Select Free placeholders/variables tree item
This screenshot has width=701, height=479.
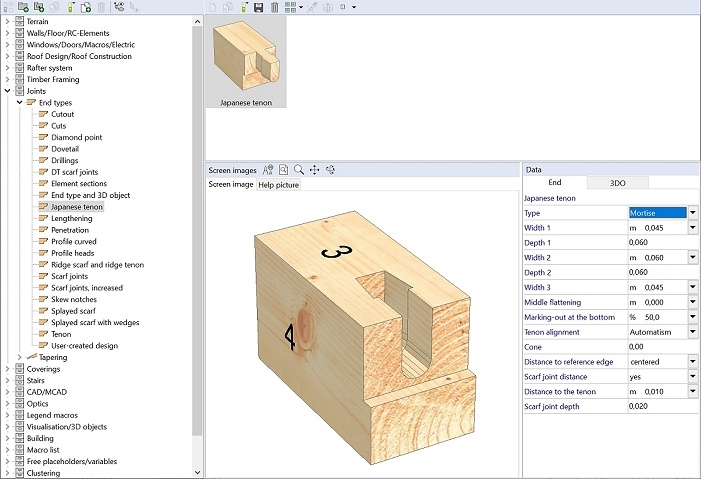point(72,461)
